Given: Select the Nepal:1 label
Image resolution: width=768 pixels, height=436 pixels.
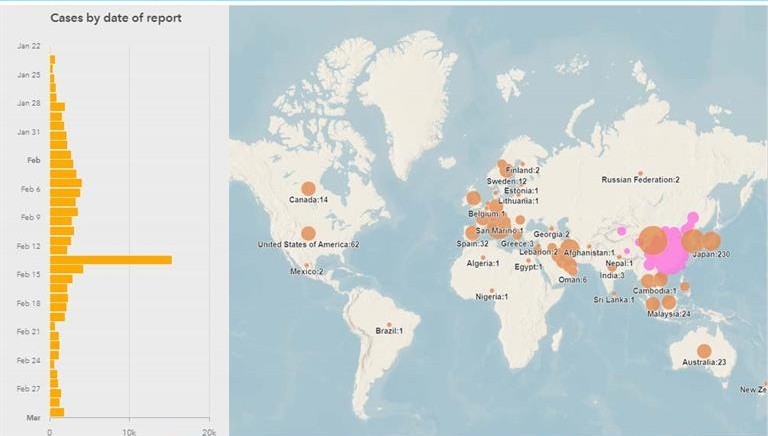Looking at the screenshot, I should coord(619,264).
